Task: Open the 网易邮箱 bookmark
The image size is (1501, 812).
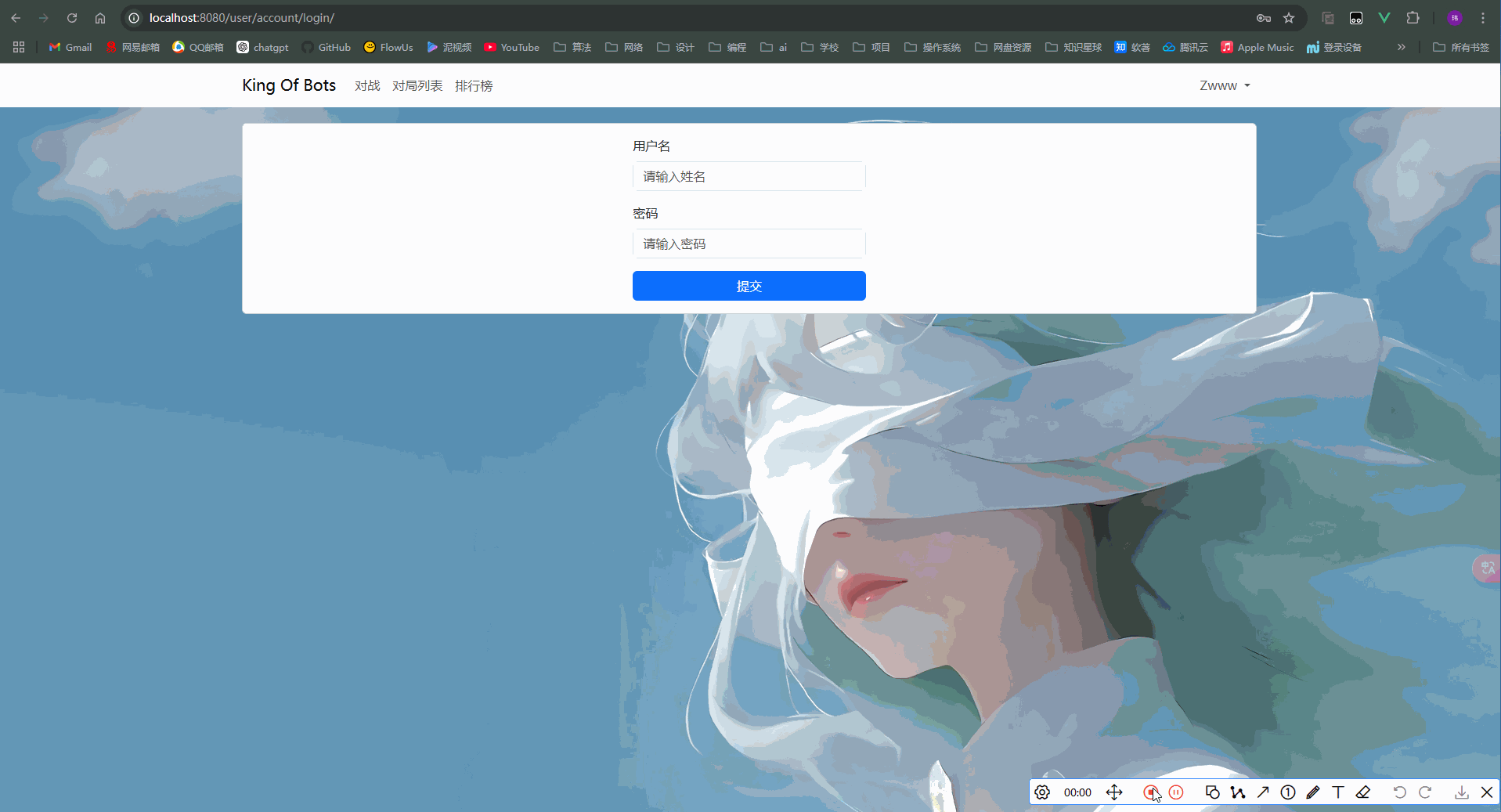Action: [132, 47]
